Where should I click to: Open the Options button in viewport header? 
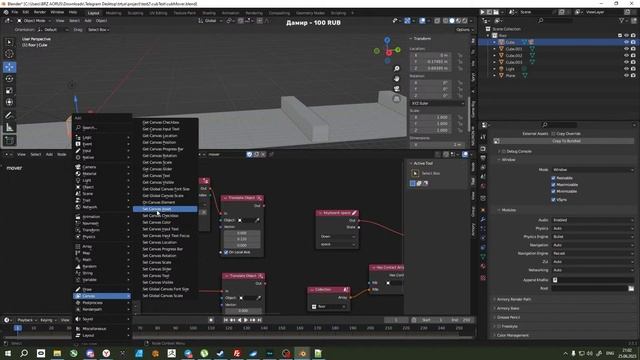[463, 30]
